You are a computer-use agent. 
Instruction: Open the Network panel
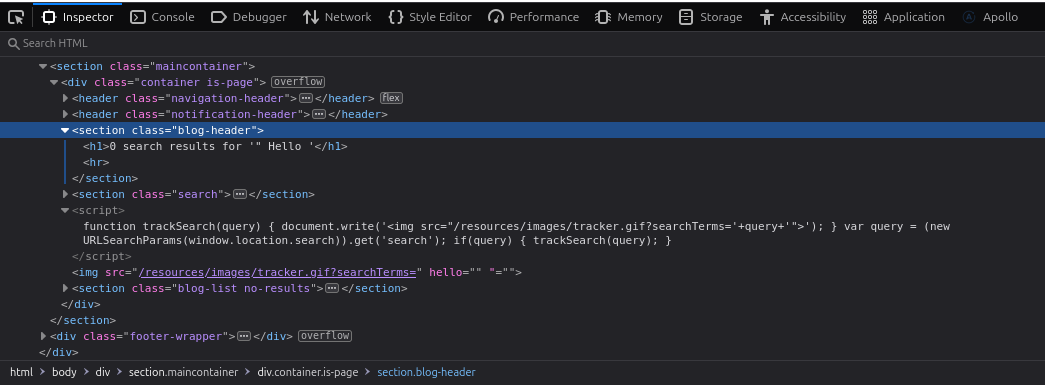click(x=337, y=17)
